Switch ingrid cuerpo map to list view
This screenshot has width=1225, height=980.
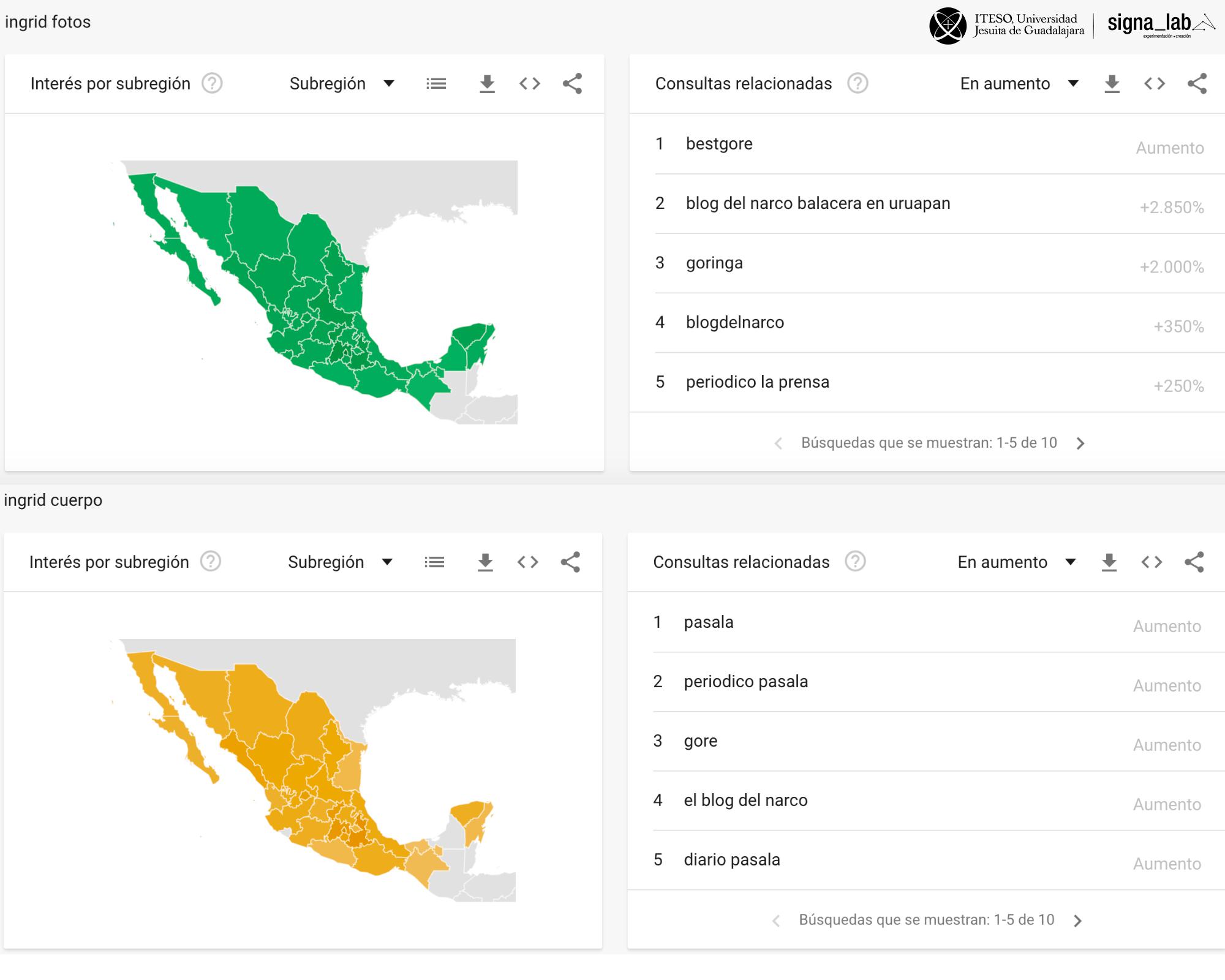pos(434,562)
